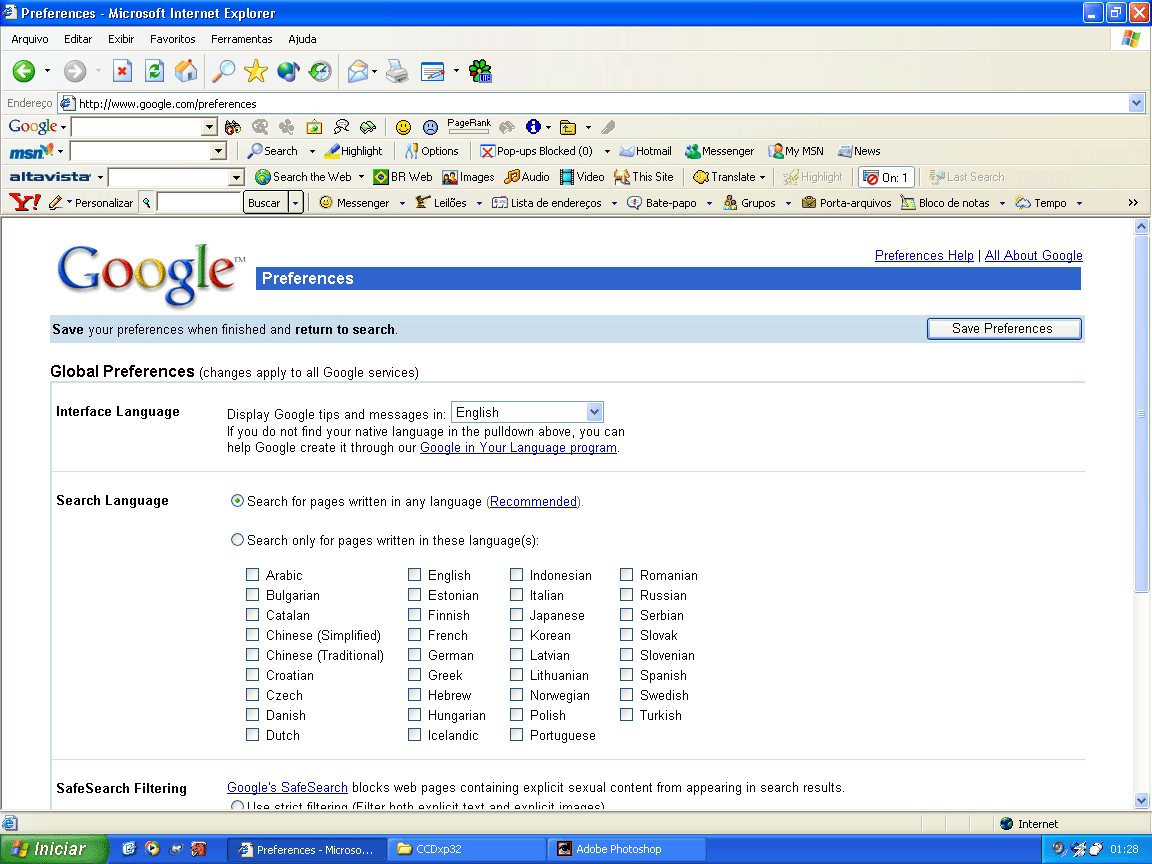The height and width of the screenshot is (864, 1152).
Task: Click Pop-ups Blocked (0) button
Action: click(536, 151)
